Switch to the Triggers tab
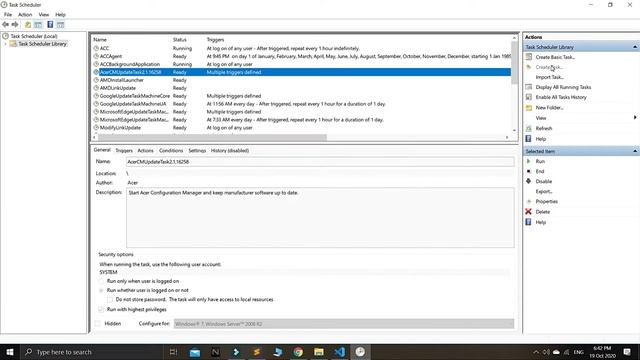Viewport: 640px width, 360px height. point(124,151)
